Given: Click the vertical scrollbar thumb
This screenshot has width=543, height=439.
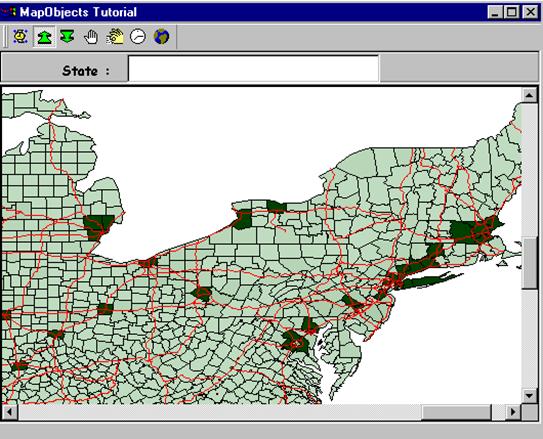Looking at the screenshot, I should point(529,263).
